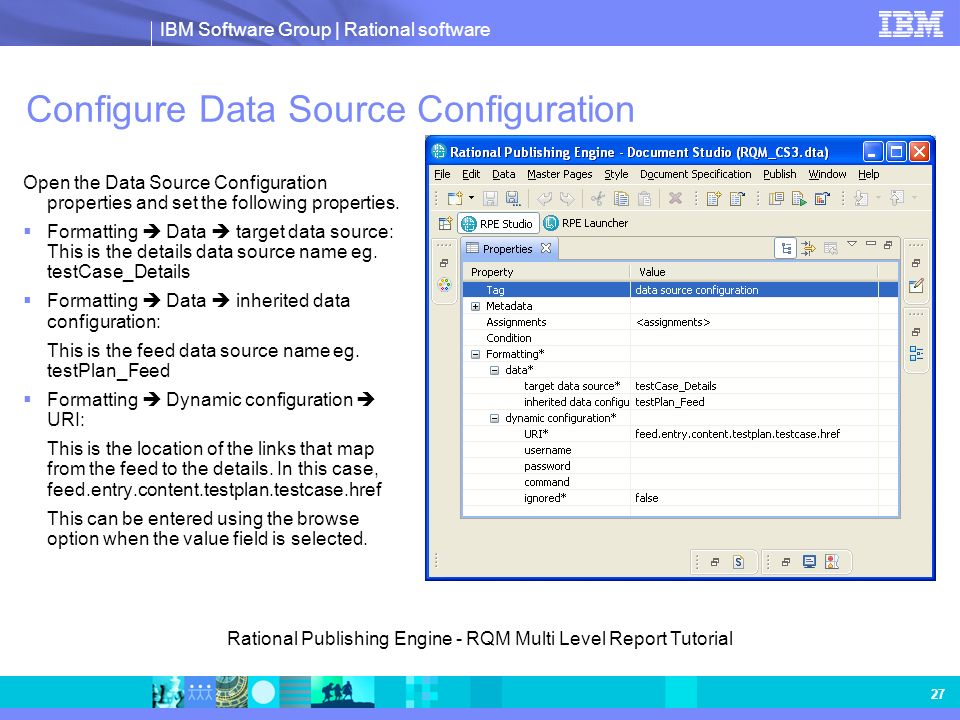The height and width of the screenshot is (720, 960).
Task: Click the Save toolbar icon
Action: click(x=490, y=198)
